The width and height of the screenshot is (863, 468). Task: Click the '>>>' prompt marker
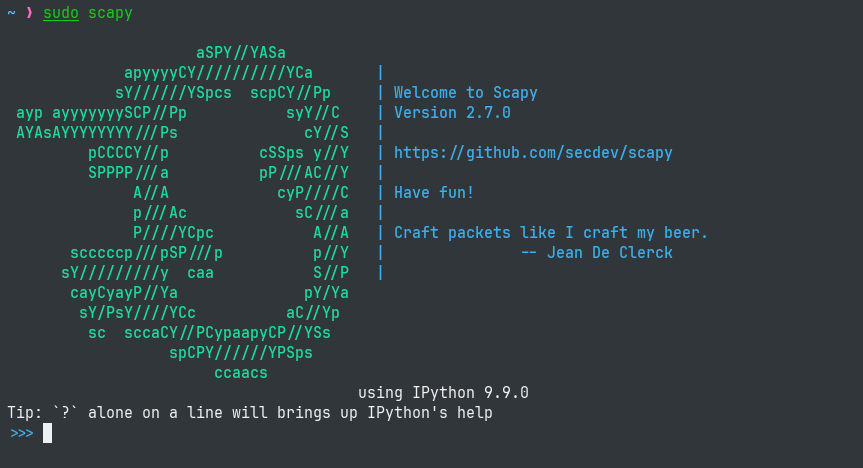point(21,433)
